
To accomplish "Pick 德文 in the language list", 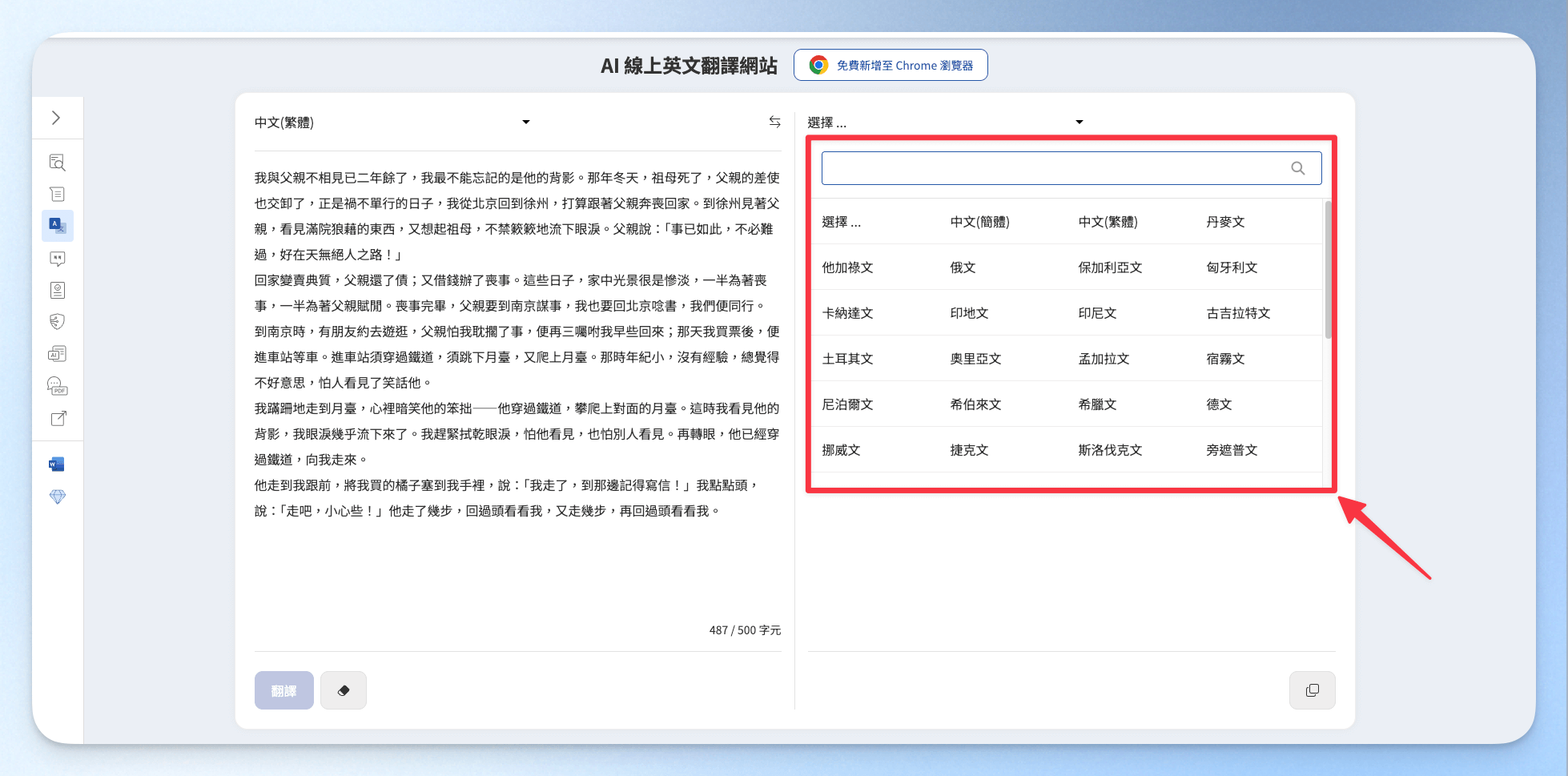I will pos(1219,404).
